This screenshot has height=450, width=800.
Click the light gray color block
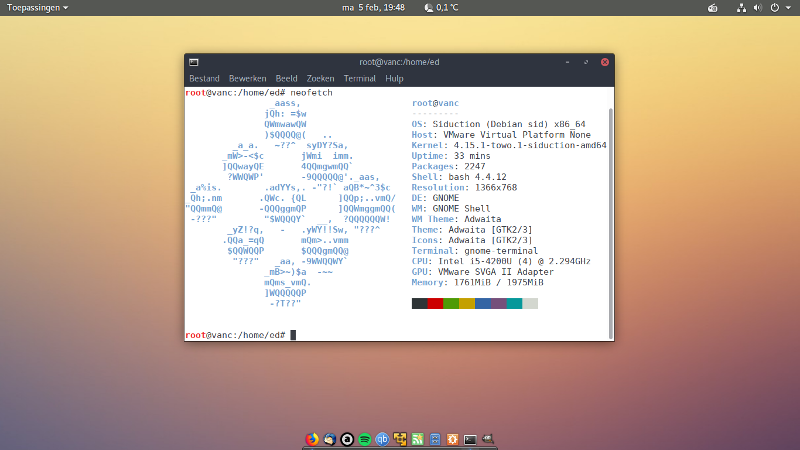click(530, 304)
